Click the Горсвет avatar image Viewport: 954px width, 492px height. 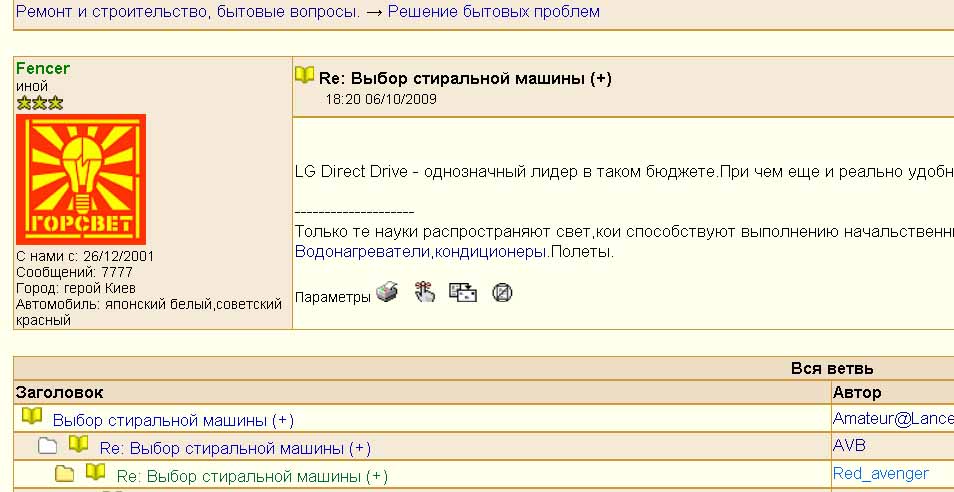pyautogui.click(x=81, y=179)
